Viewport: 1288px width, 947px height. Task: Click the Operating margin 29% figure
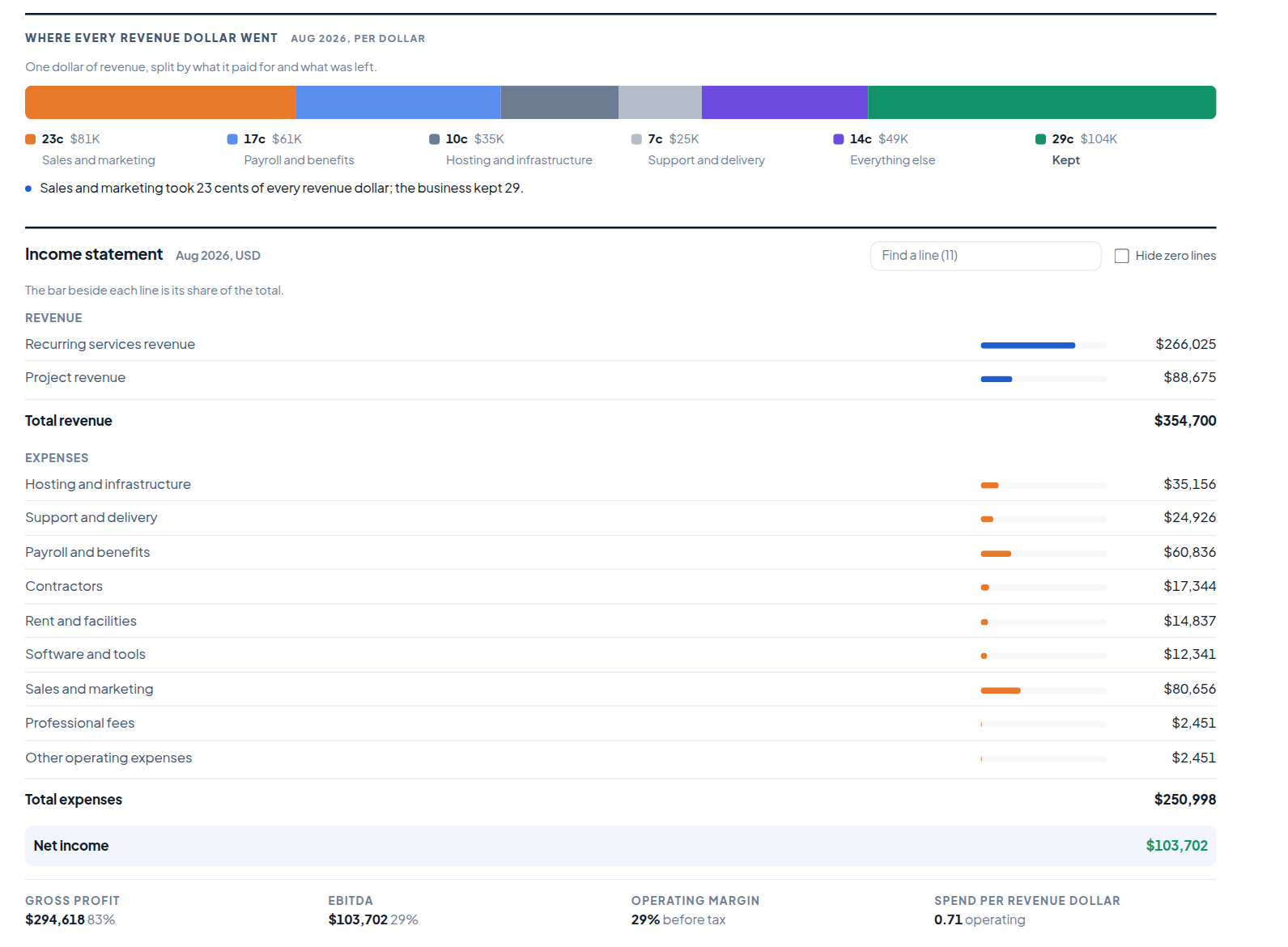point(645,919)
